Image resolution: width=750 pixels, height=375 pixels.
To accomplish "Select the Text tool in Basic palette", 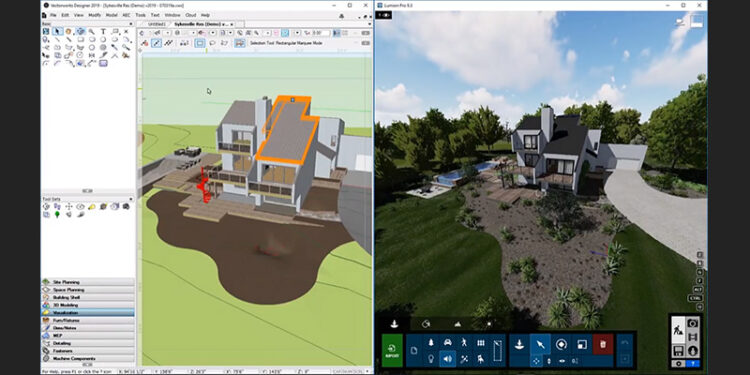I will tap(103, 32).
